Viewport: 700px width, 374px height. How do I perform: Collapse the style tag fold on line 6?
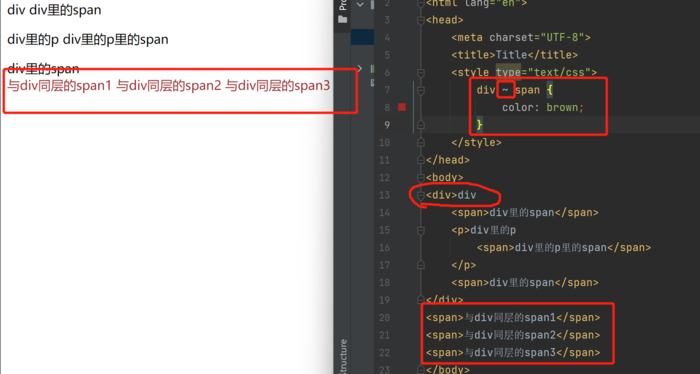[421, 72]
